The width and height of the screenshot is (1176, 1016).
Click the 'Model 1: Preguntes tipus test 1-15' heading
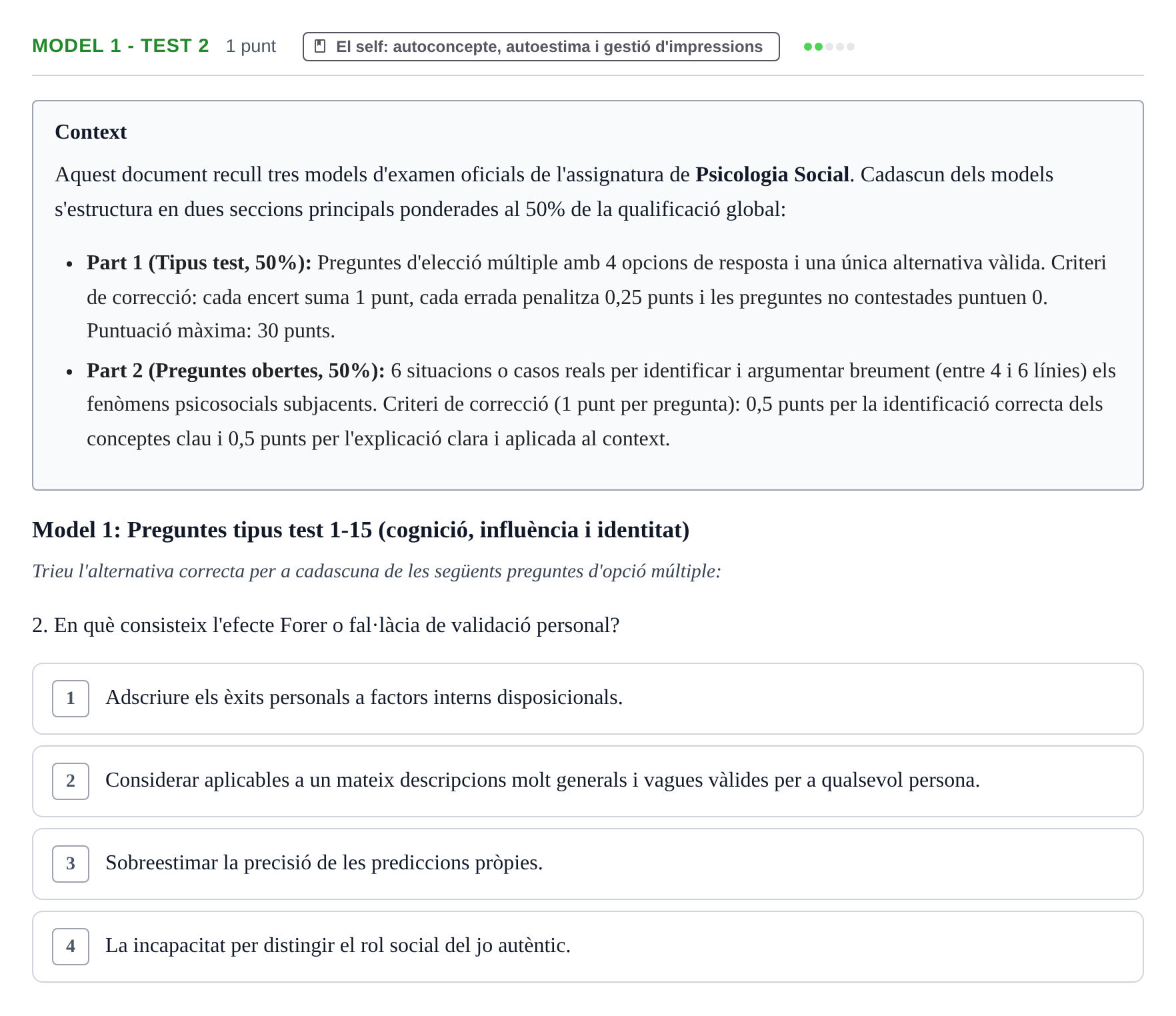point(361,530)
